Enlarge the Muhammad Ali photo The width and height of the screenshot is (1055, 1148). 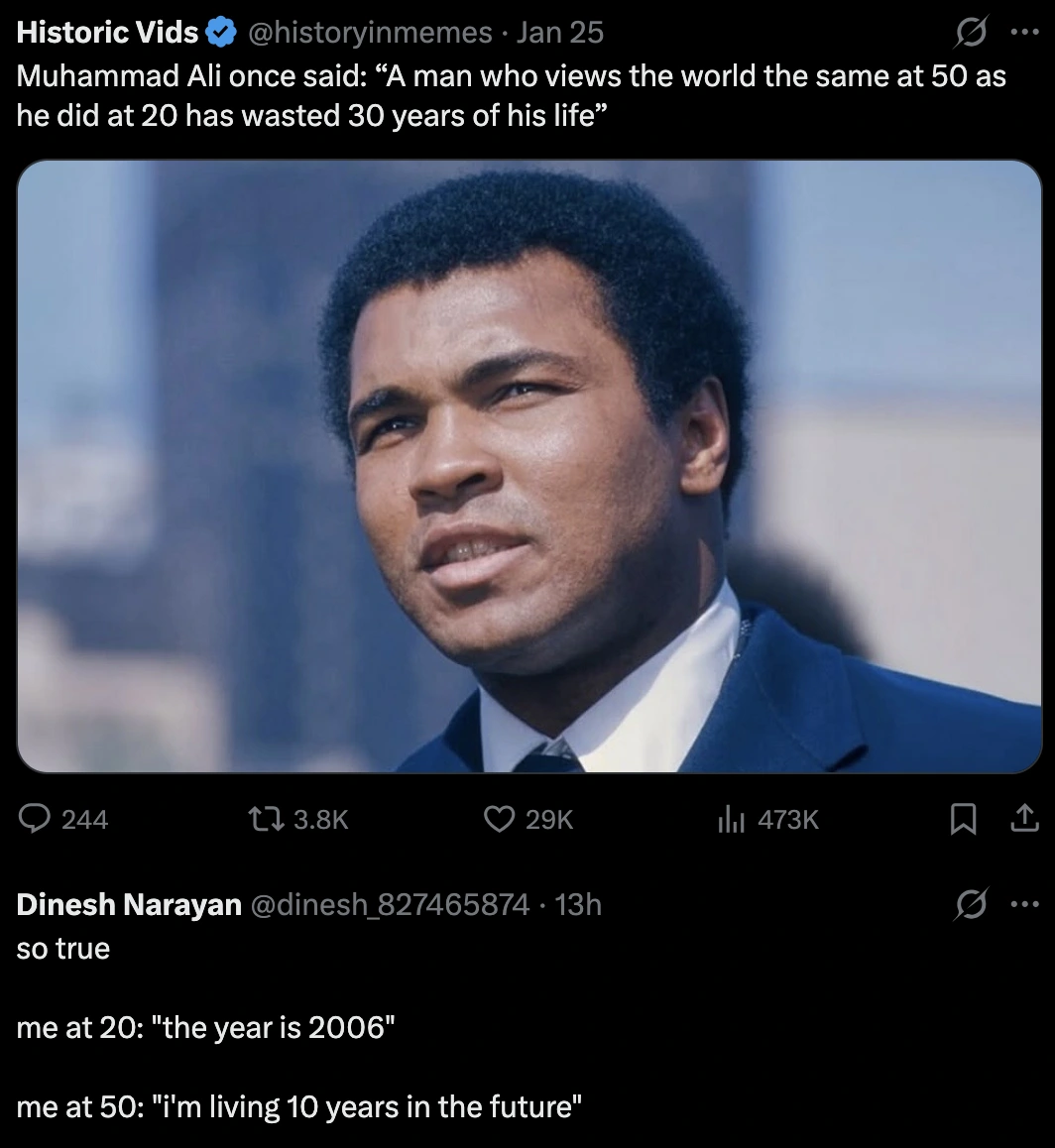tap(529, 466)
